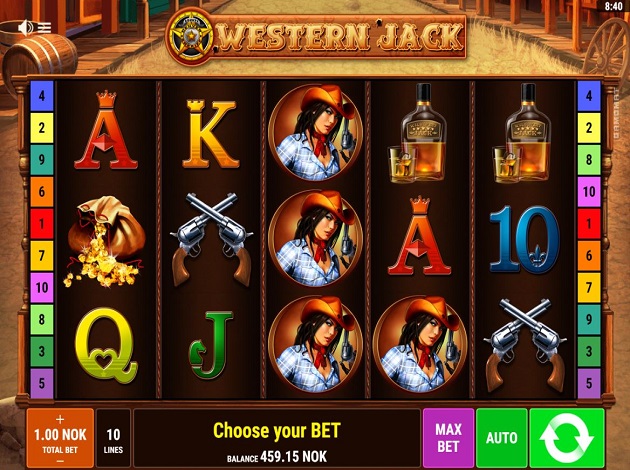The width and height of the screenshot is (630, 470).
Task: Select the purple MAX BET button
Action: point(448,438)
